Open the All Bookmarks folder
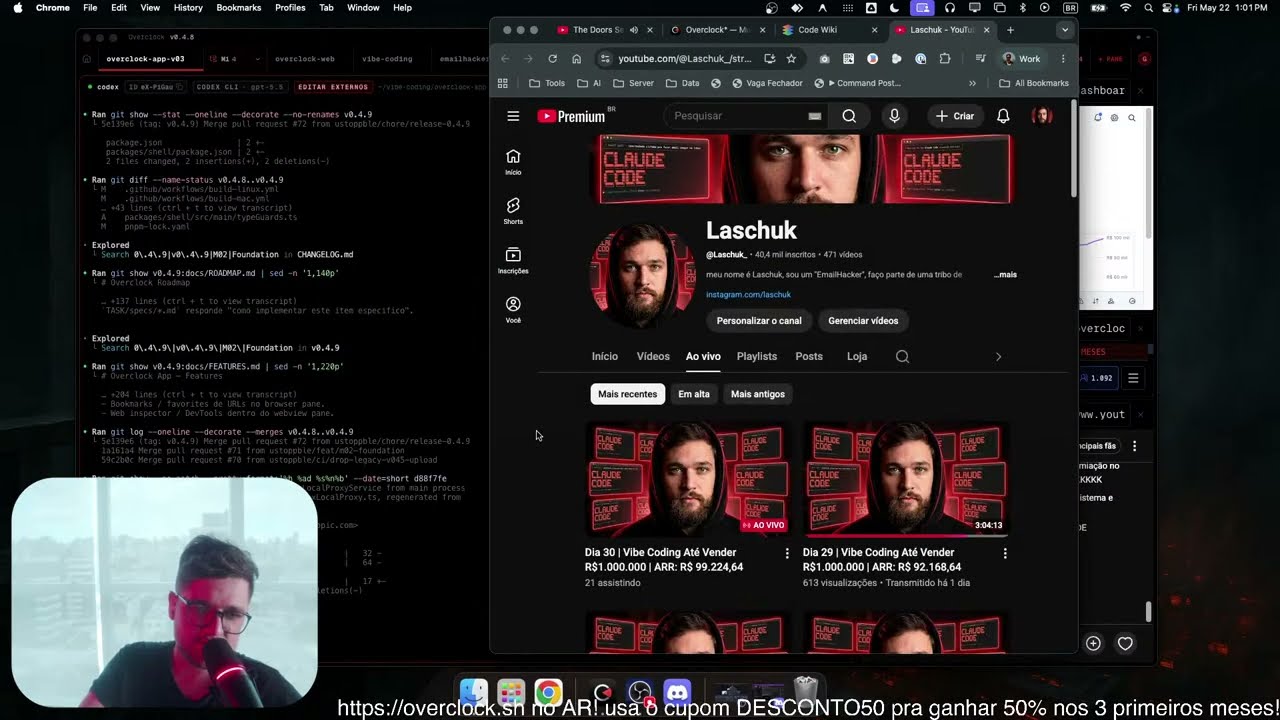The height and width of the screenshot is (720, 1280). pyautogui.click(x=1034, y=83)
